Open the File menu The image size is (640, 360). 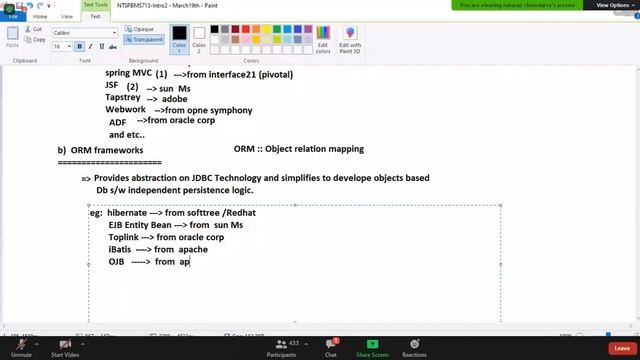coord(13,16)
